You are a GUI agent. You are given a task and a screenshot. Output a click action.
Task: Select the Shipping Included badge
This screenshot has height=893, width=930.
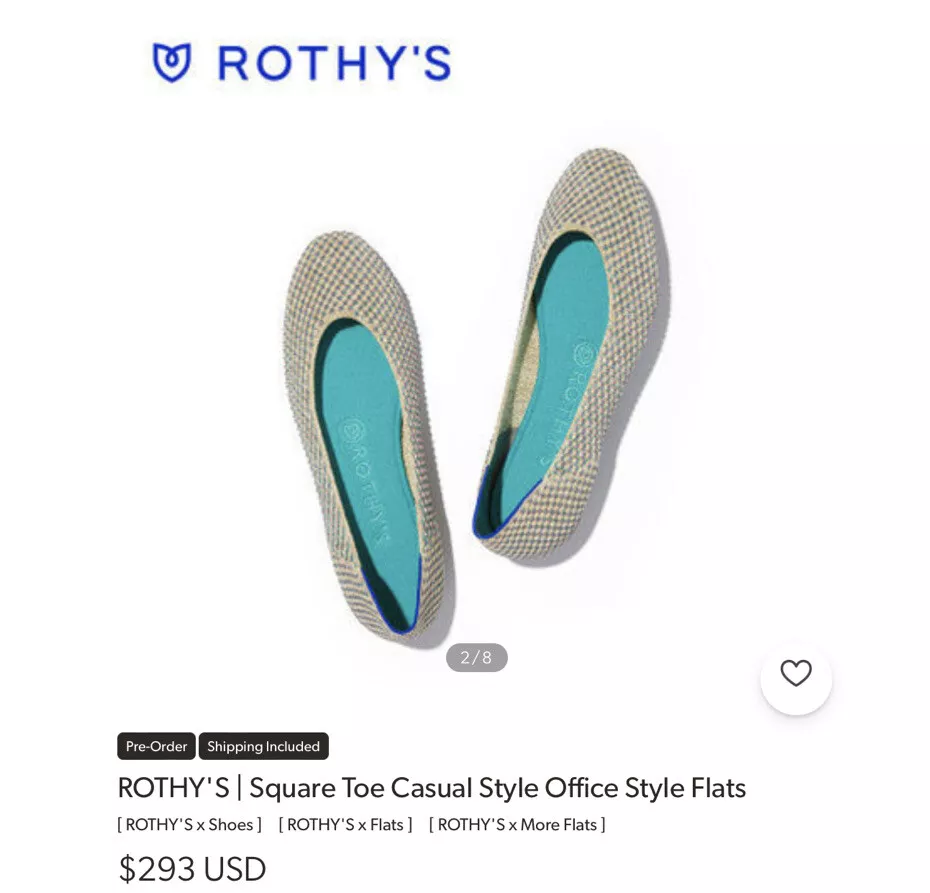pos(263,746)
